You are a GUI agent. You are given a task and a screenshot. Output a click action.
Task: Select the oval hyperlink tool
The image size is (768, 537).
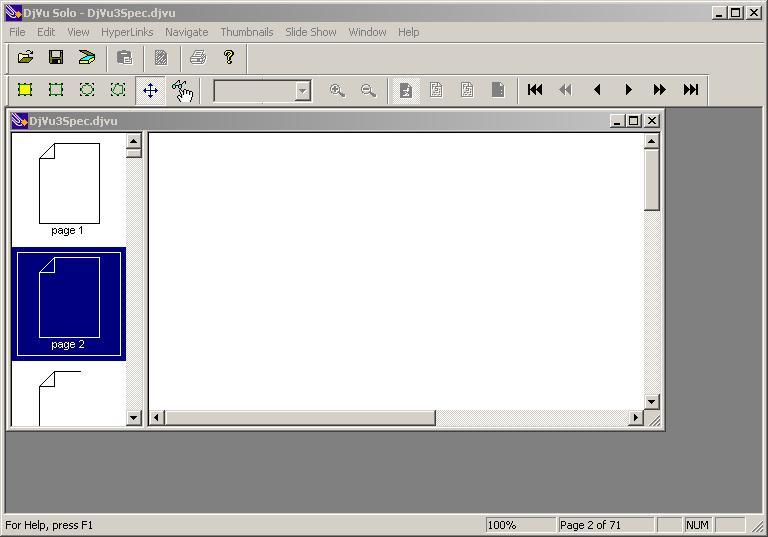(x=87, y=90)
